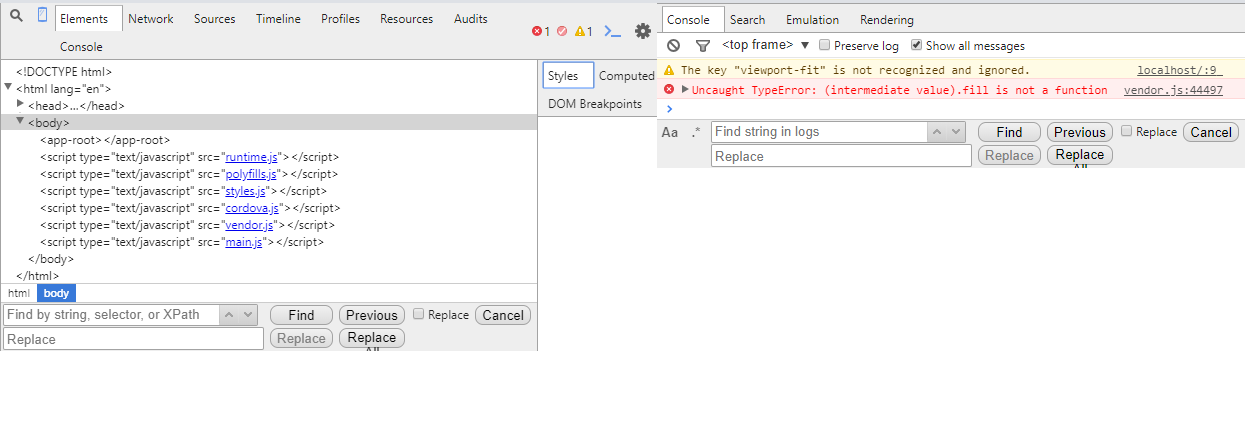1245x432 pixels.
Task: Switch to the Search drawer tab
Action: tap(747, 20)
